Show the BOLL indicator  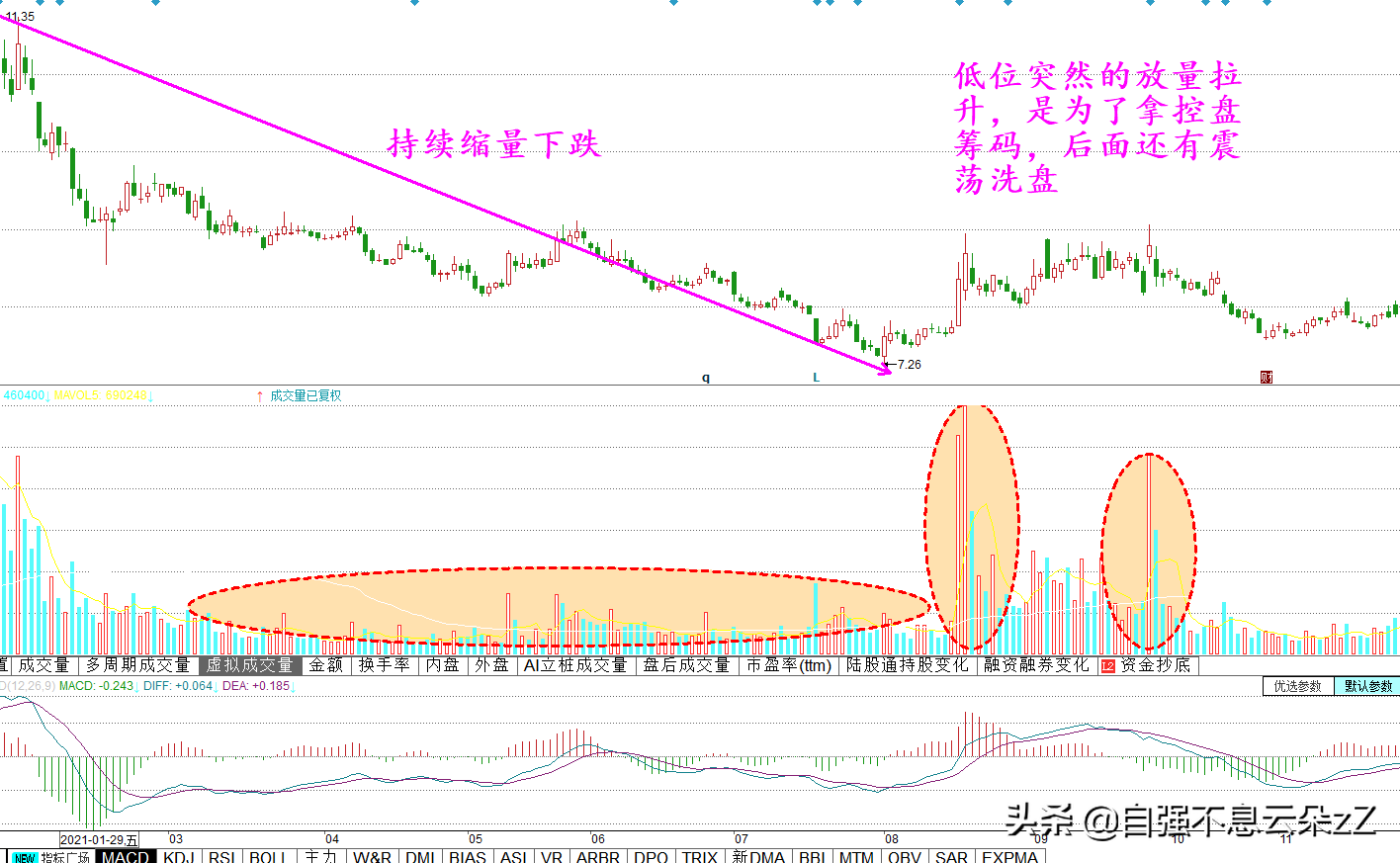(268, 857)
